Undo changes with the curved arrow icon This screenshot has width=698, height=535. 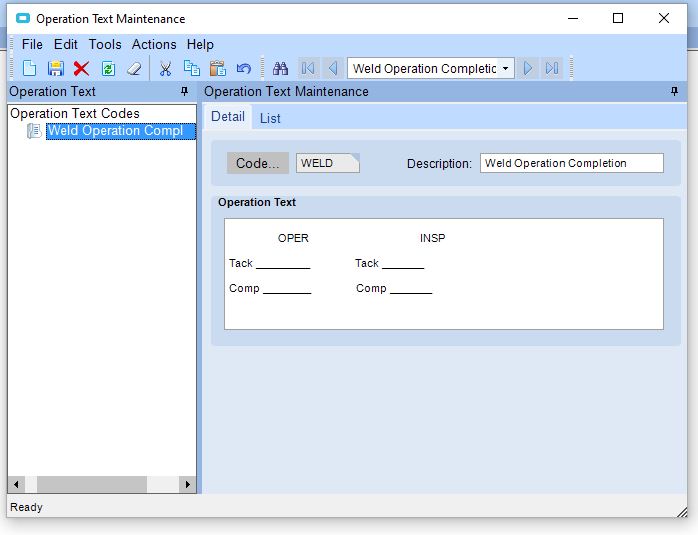[x=244, y=69]
